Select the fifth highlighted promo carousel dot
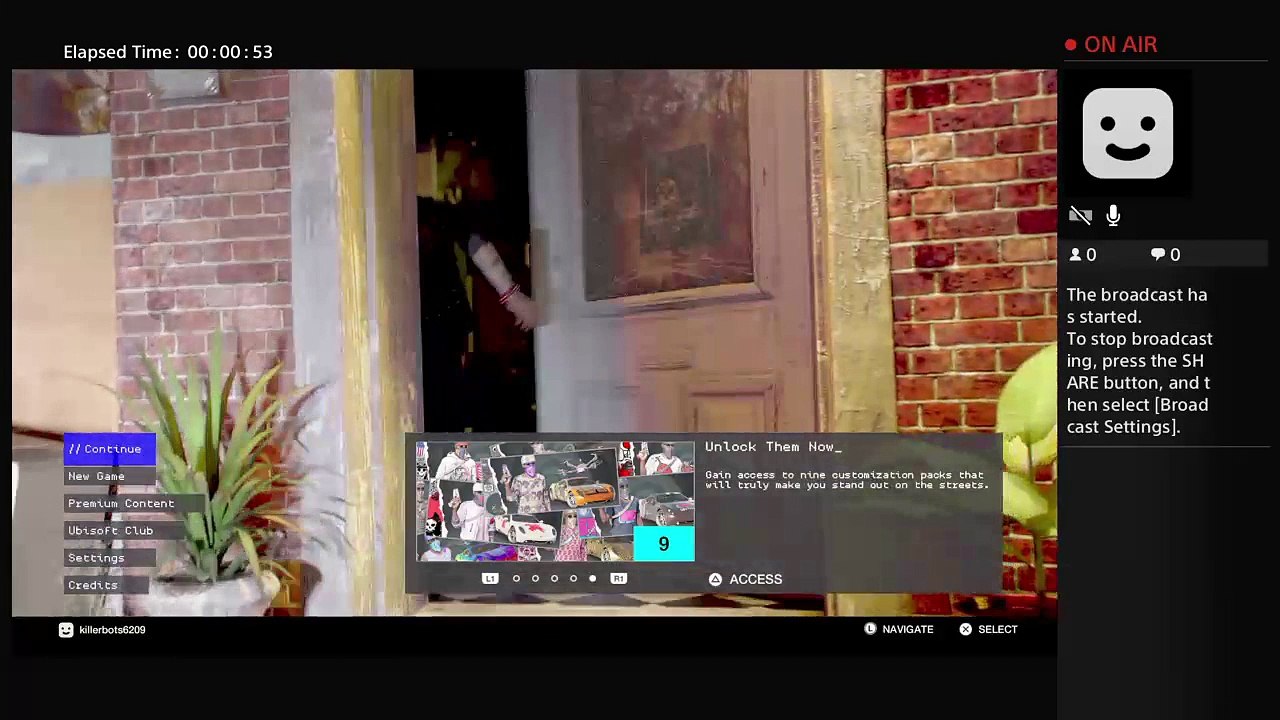This screenshot has height=720, width=1280. pyautogui.click(x=592, y=578)
